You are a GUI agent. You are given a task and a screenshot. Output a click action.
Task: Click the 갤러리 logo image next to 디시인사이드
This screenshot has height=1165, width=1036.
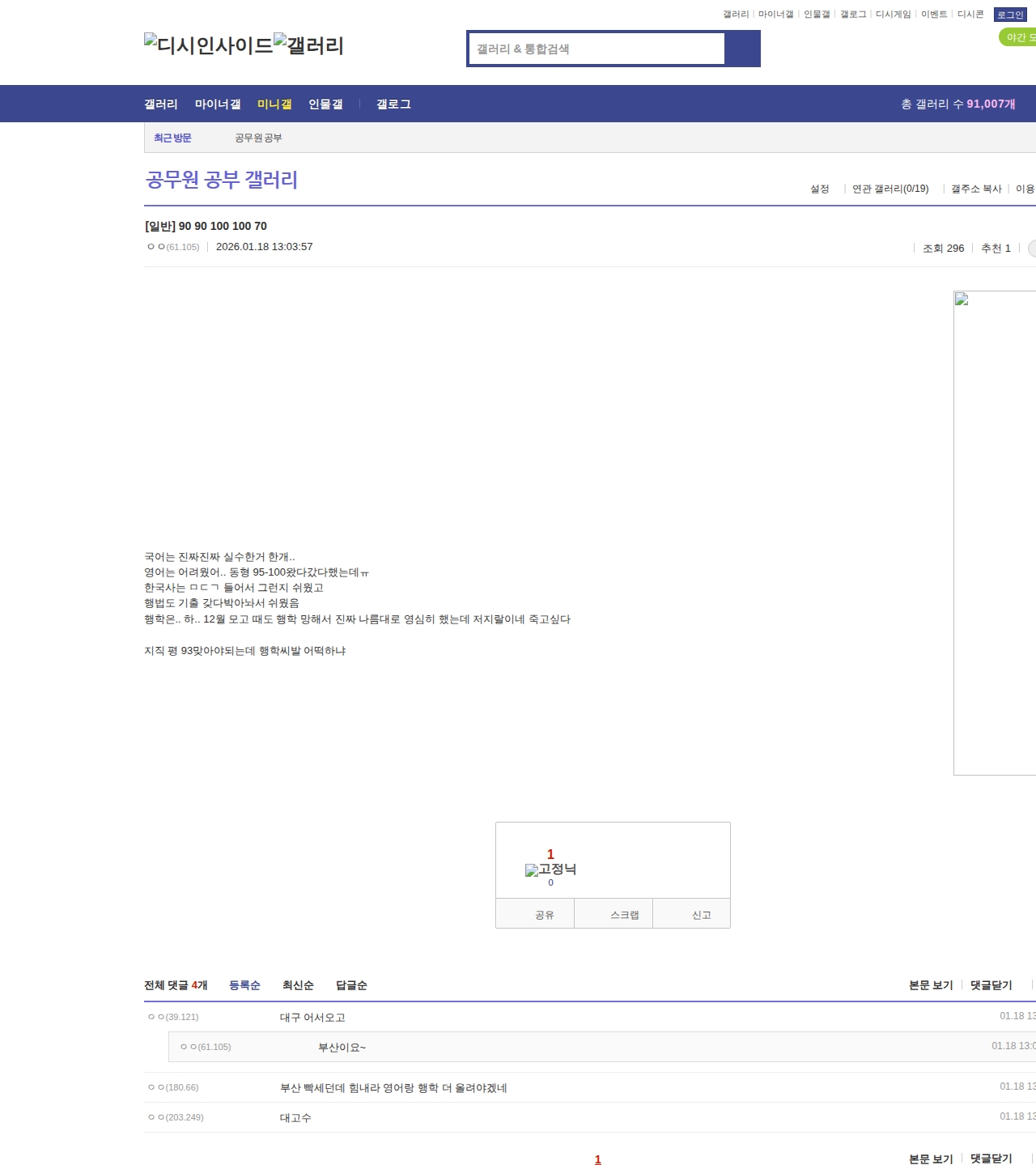308,45
